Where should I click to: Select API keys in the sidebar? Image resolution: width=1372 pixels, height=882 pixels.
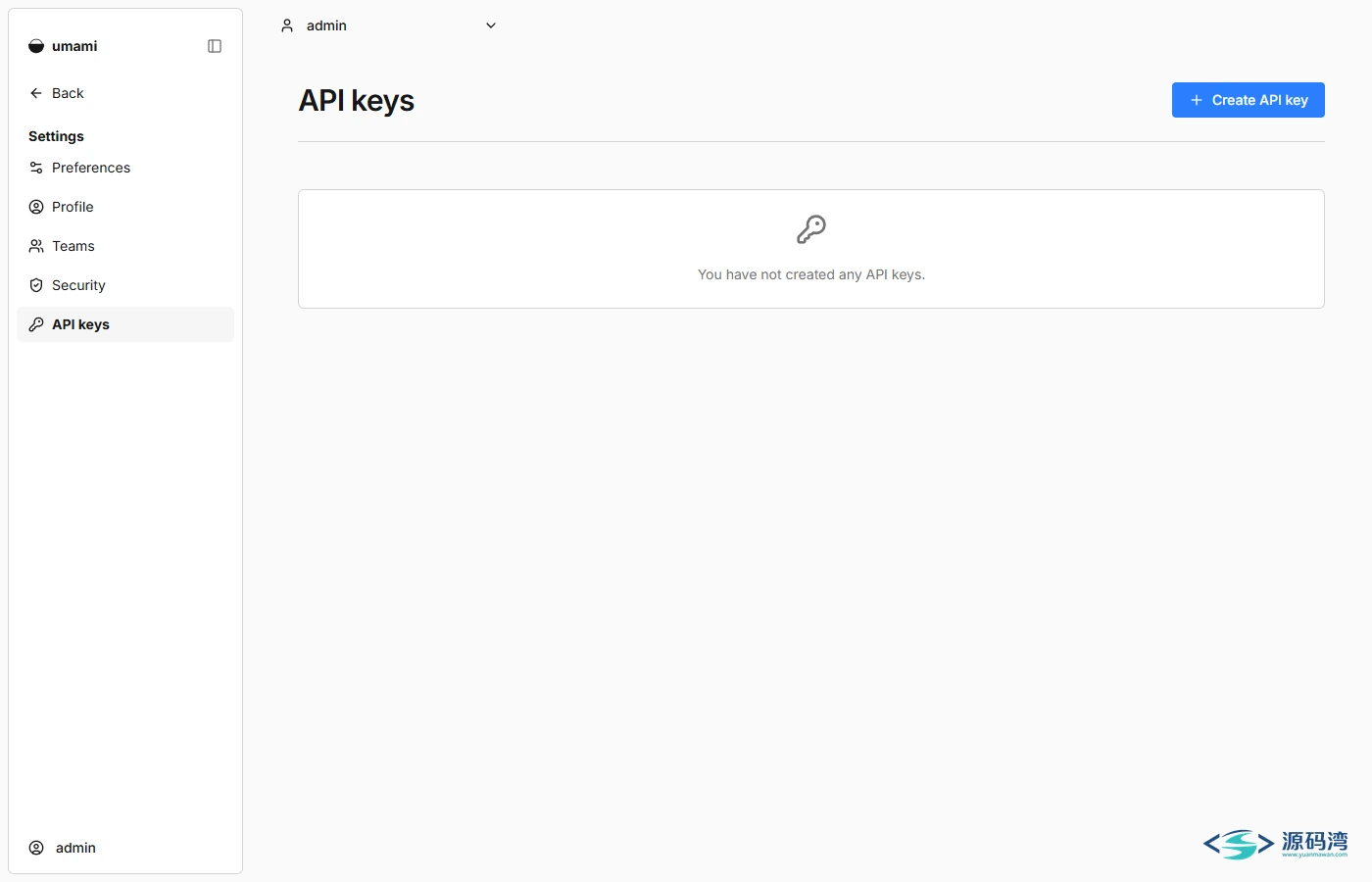pyautogui.click(x=125, y=324)
